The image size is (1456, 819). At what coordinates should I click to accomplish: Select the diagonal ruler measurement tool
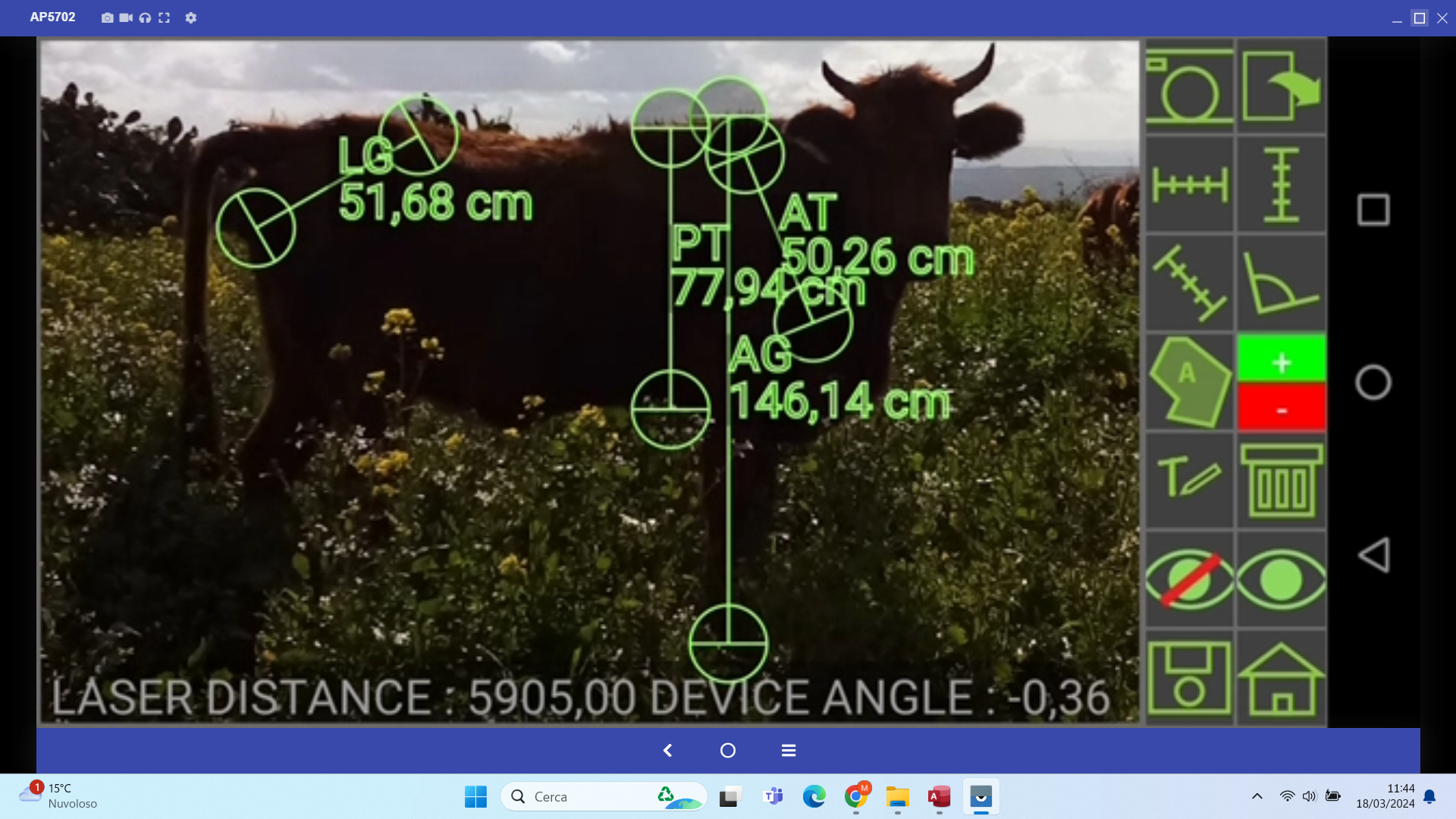pyautogui.click(x=1188, y=284)
